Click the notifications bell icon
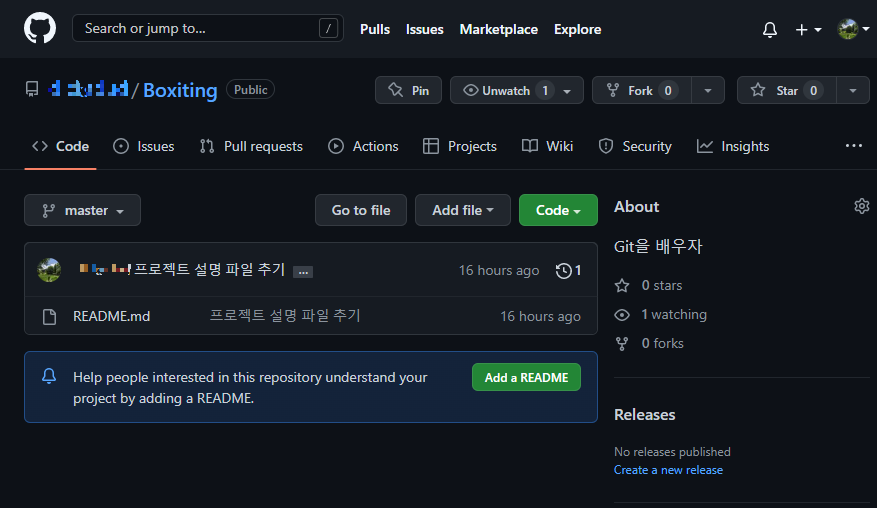The image size is (877, 508). click(770, 29)
